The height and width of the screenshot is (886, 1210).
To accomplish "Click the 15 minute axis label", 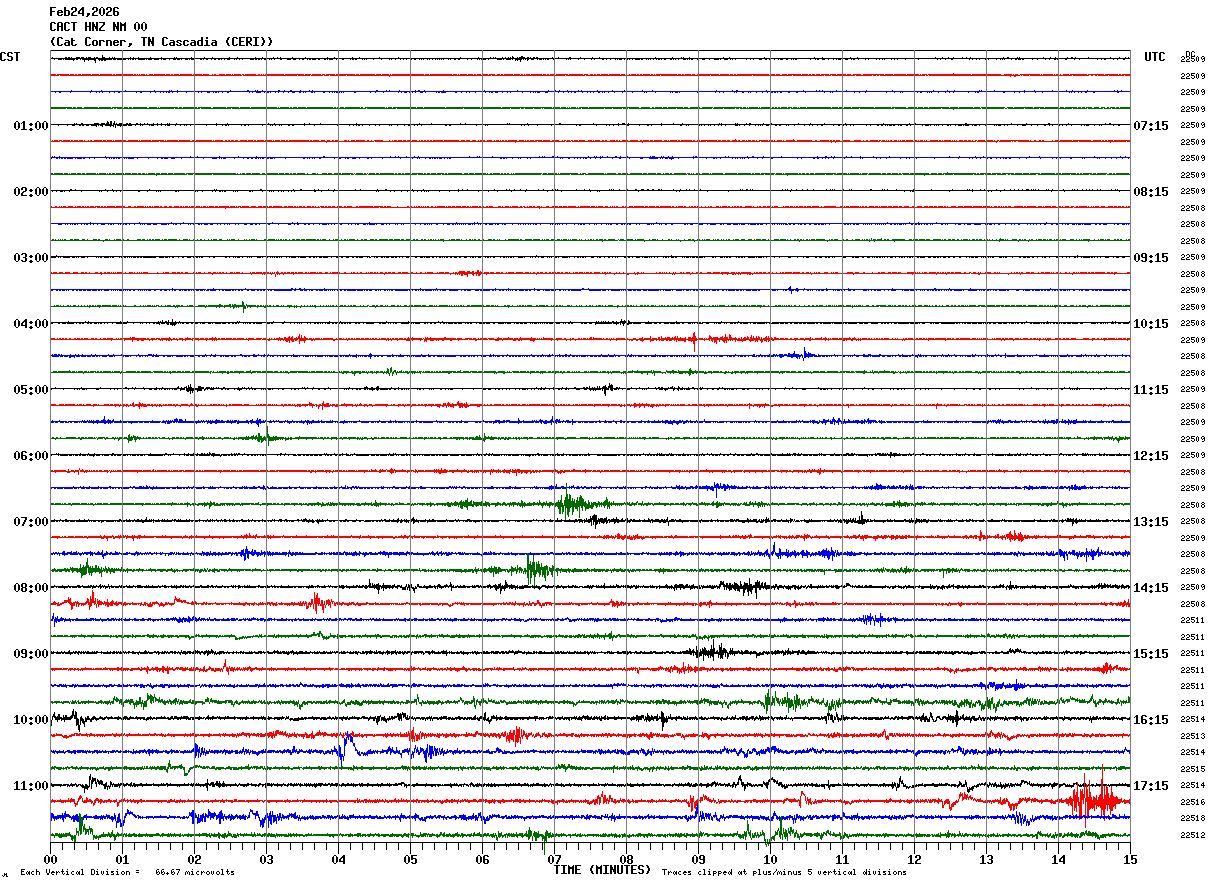I will (x=1130, y=859).
